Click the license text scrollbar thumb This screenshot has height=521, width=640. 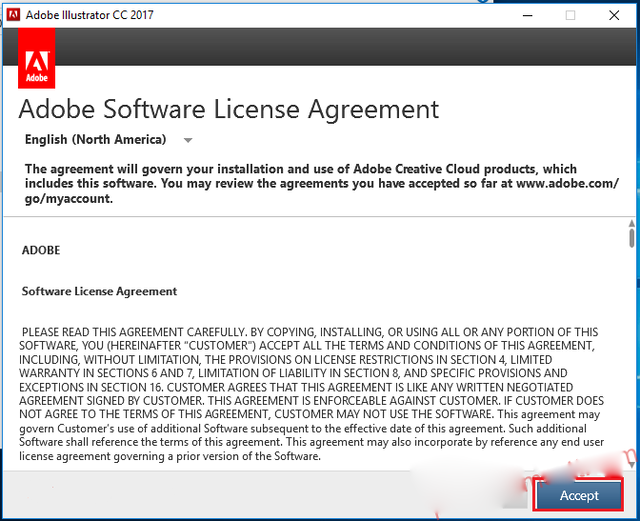[631, 238]
